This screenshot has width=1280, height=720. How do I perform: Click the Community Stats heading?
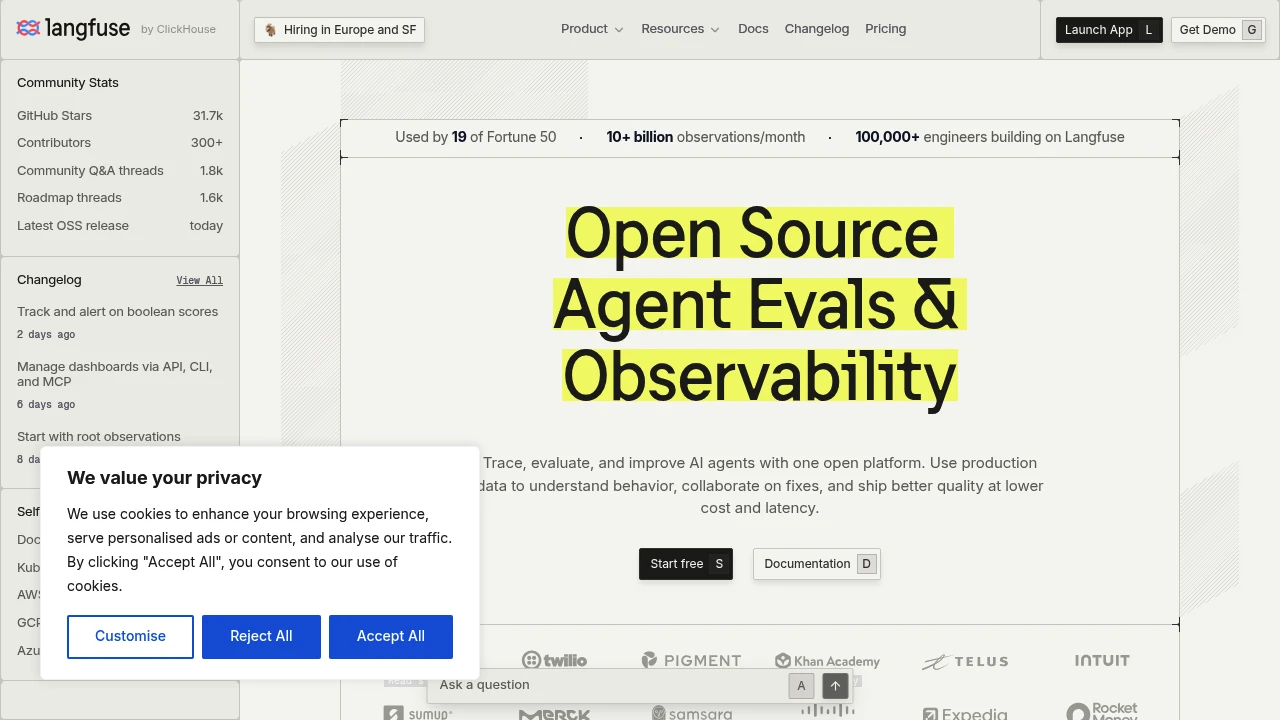[x=68, y=83]
